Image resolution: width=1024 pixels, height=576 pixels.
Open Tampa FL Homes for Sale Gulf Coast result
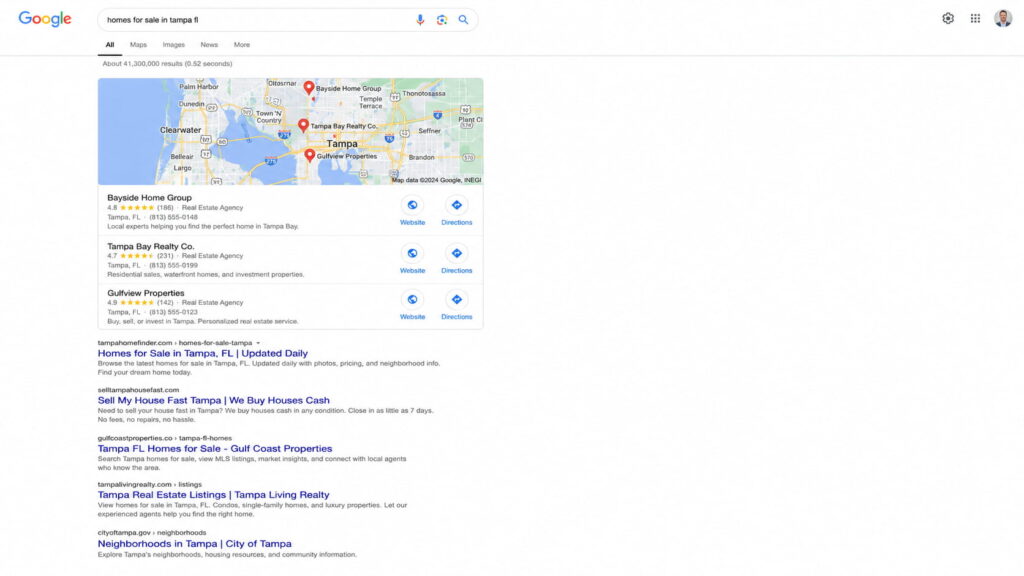click(x=215, y=449)
